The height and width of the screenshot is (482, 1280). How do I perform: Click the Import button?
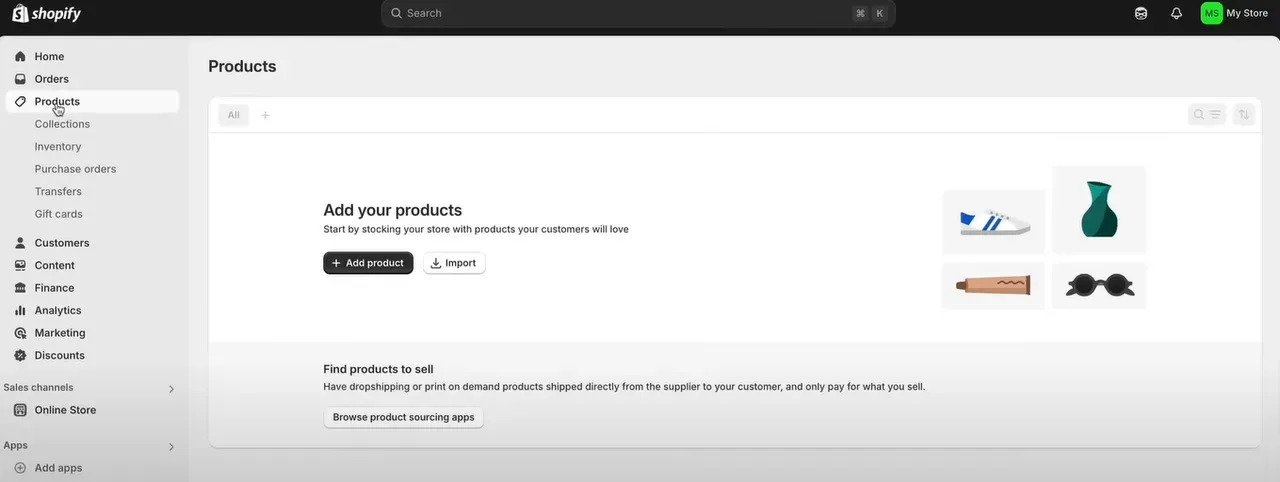pyautogui.click(x=454, y=263)
